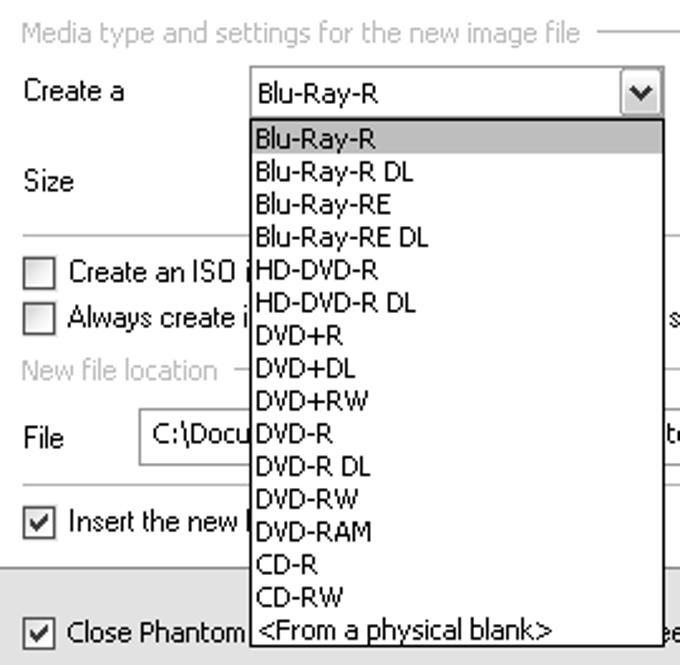Tick the Always create checkbox
680x665 pixels.
click(39, 318)
